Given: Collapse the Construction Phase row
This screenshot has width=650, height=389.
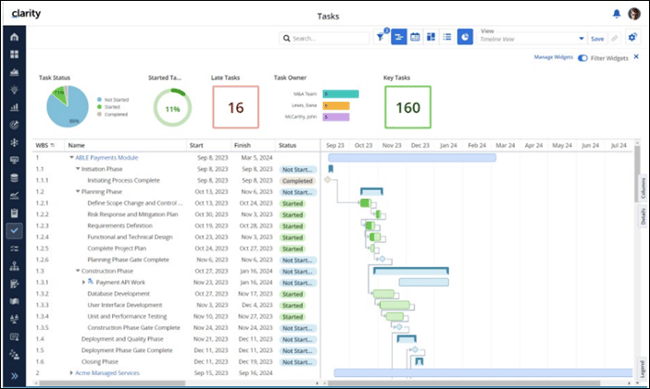Looking at the screenshot, I should 78,271.
